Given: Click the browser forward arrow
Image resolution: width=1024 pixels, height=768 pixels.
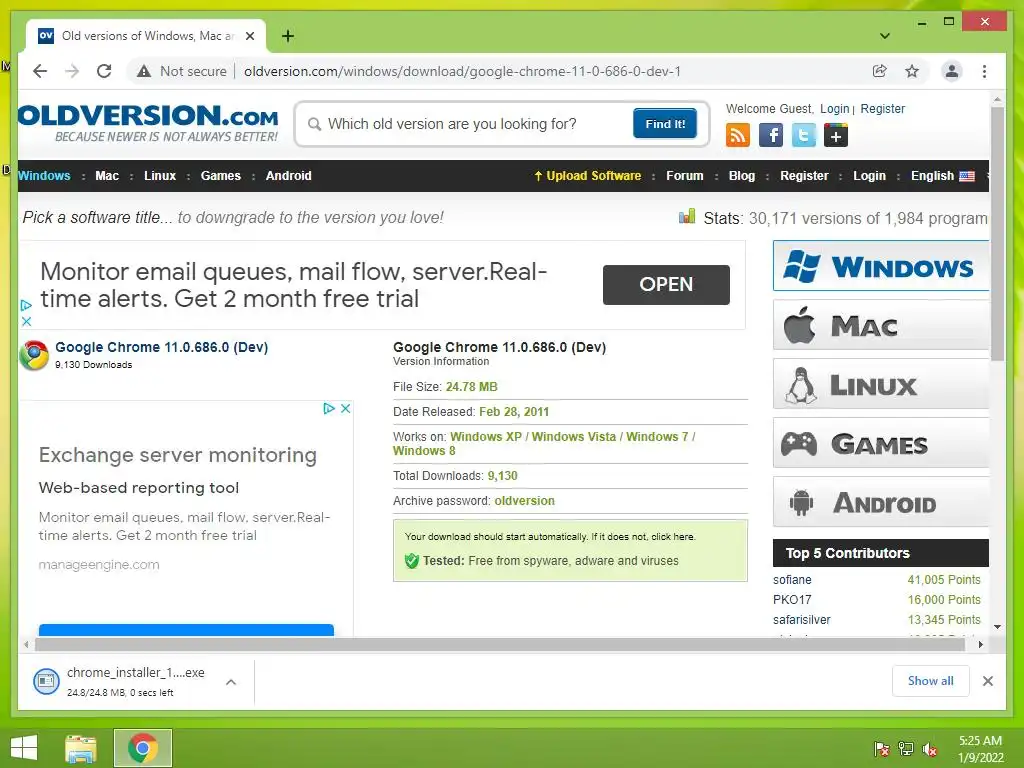Looking at the screenshot, I should [72, 71].
